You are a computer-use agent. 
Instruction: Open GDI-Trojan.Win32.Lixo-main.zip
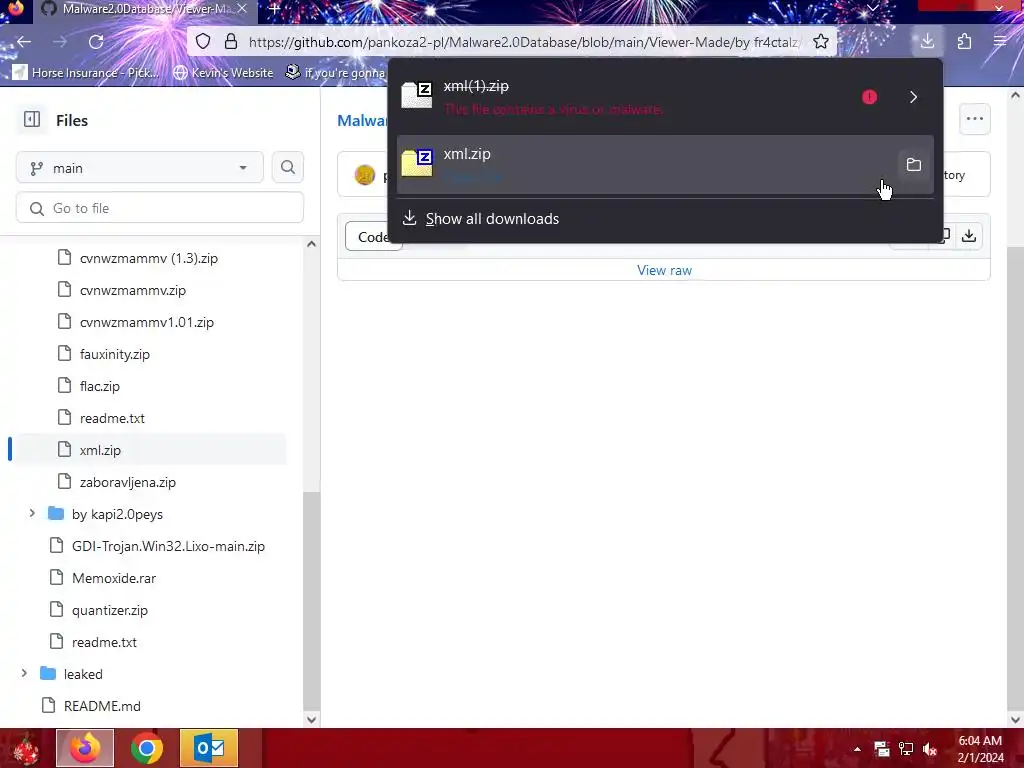pos(168,546)
